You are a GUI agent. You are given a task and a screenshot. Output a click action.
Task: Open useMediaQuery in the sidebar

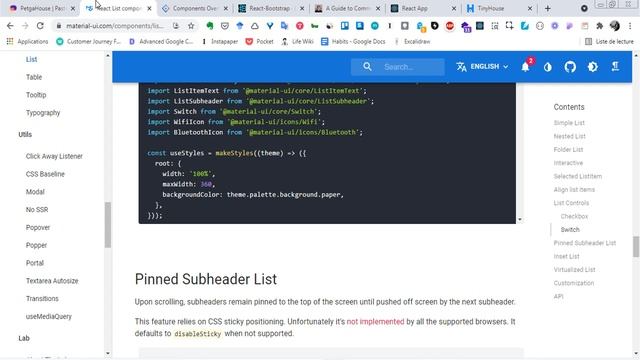click(49, 316)
